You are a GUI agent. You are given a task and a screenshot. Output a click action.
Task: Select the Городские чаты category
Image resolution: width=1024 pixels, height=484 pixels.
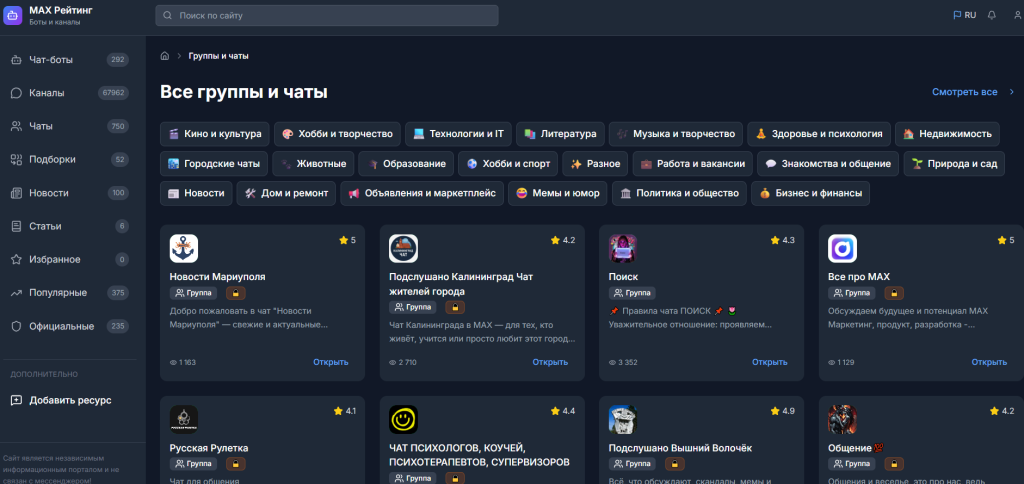point(214,164)
